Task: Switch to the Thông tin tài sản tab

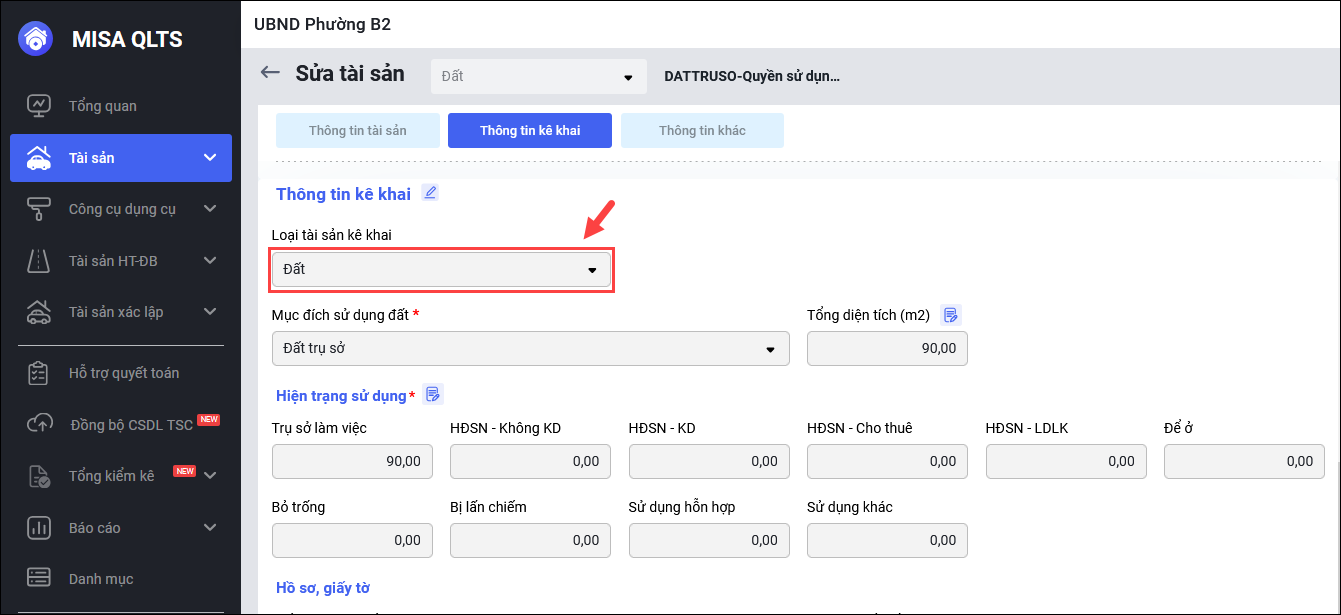Action: 357,131
